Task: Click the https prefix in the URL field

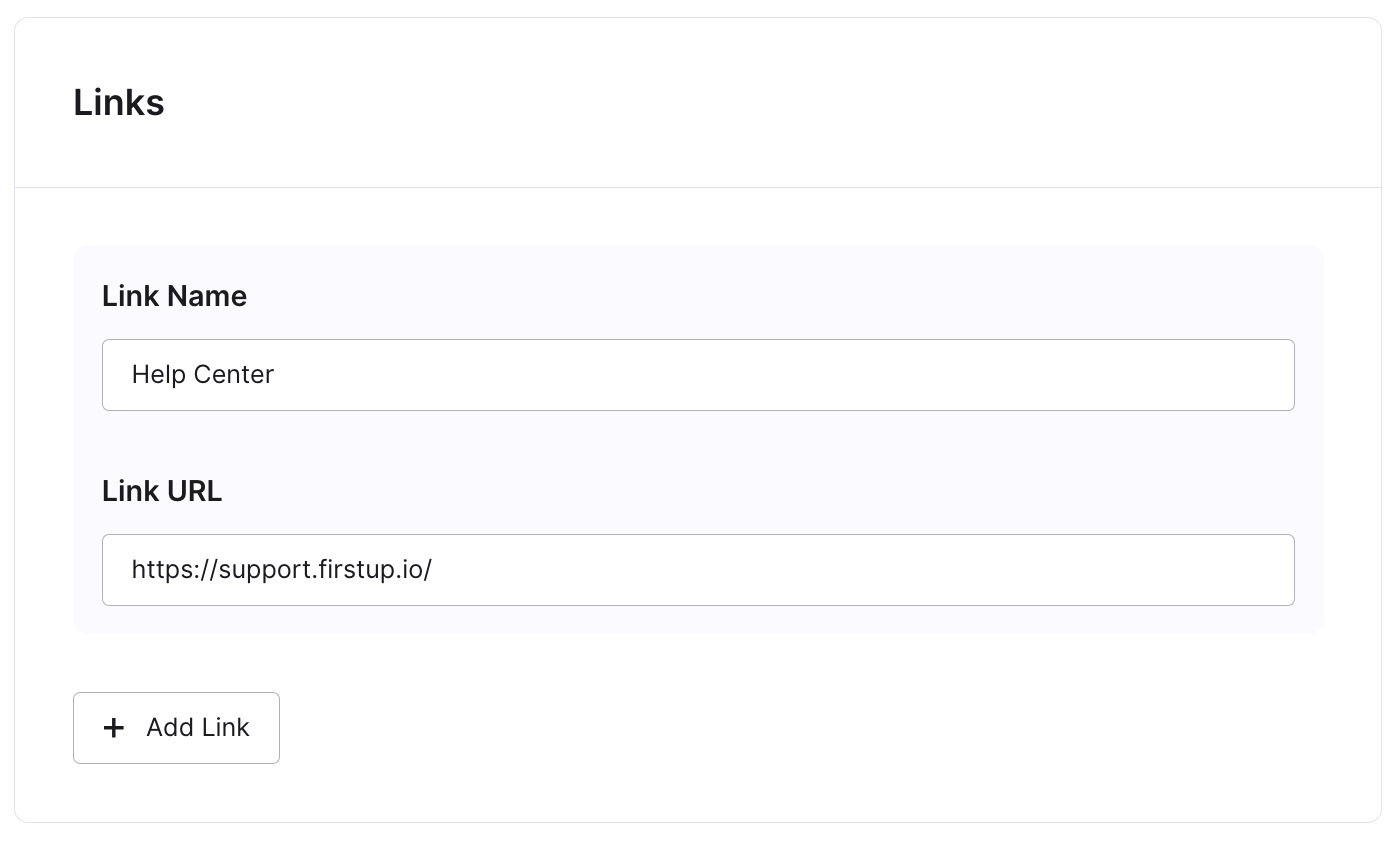Action: 159,570
